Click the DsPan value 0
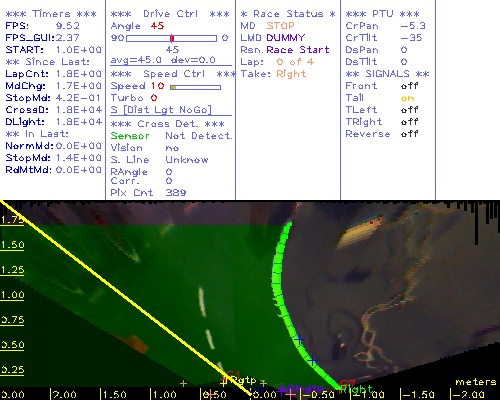 pyautogui.click(x=404, y=50)
